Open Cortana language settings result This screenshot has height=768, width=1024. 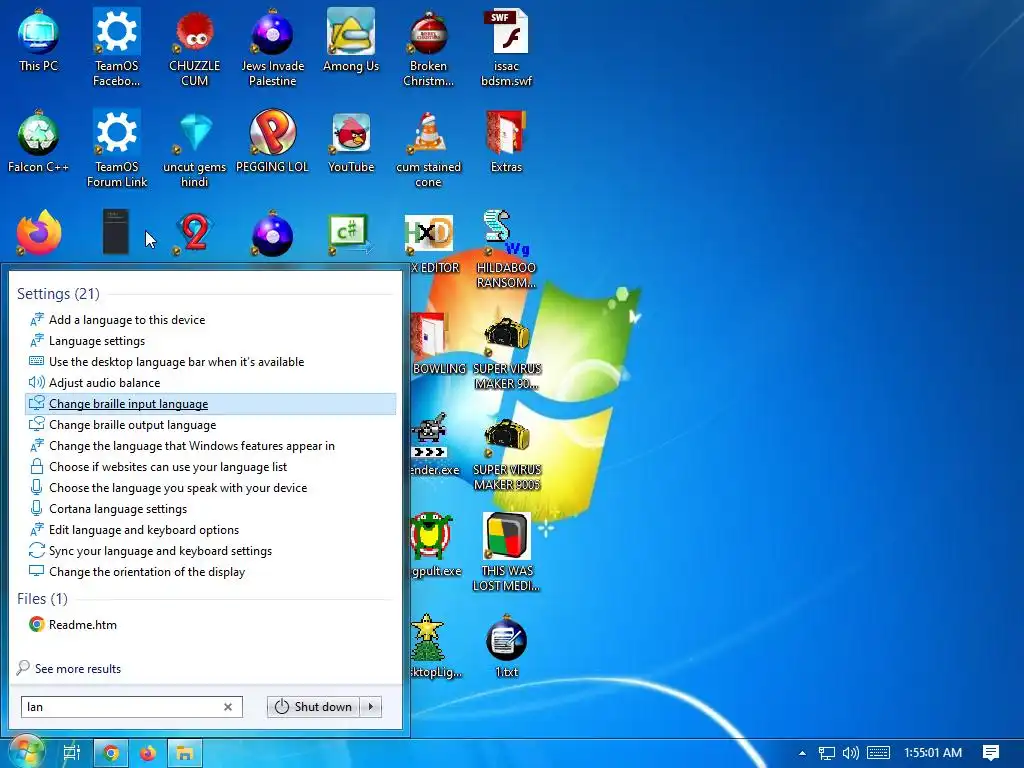click(x=210, y=508)
